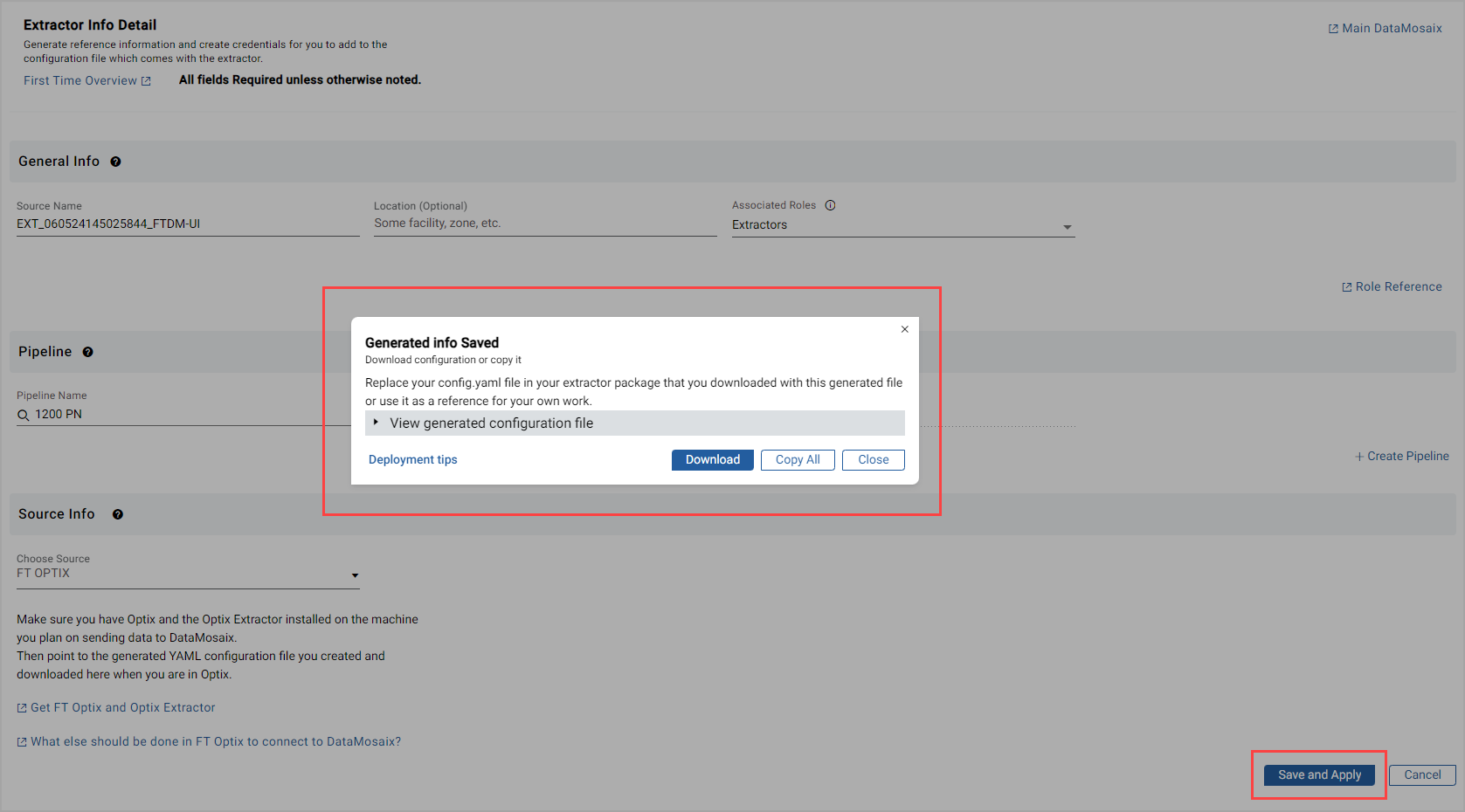Click inside the Location (Optional) field
The image size is (1465, 812).
point(524,223)
